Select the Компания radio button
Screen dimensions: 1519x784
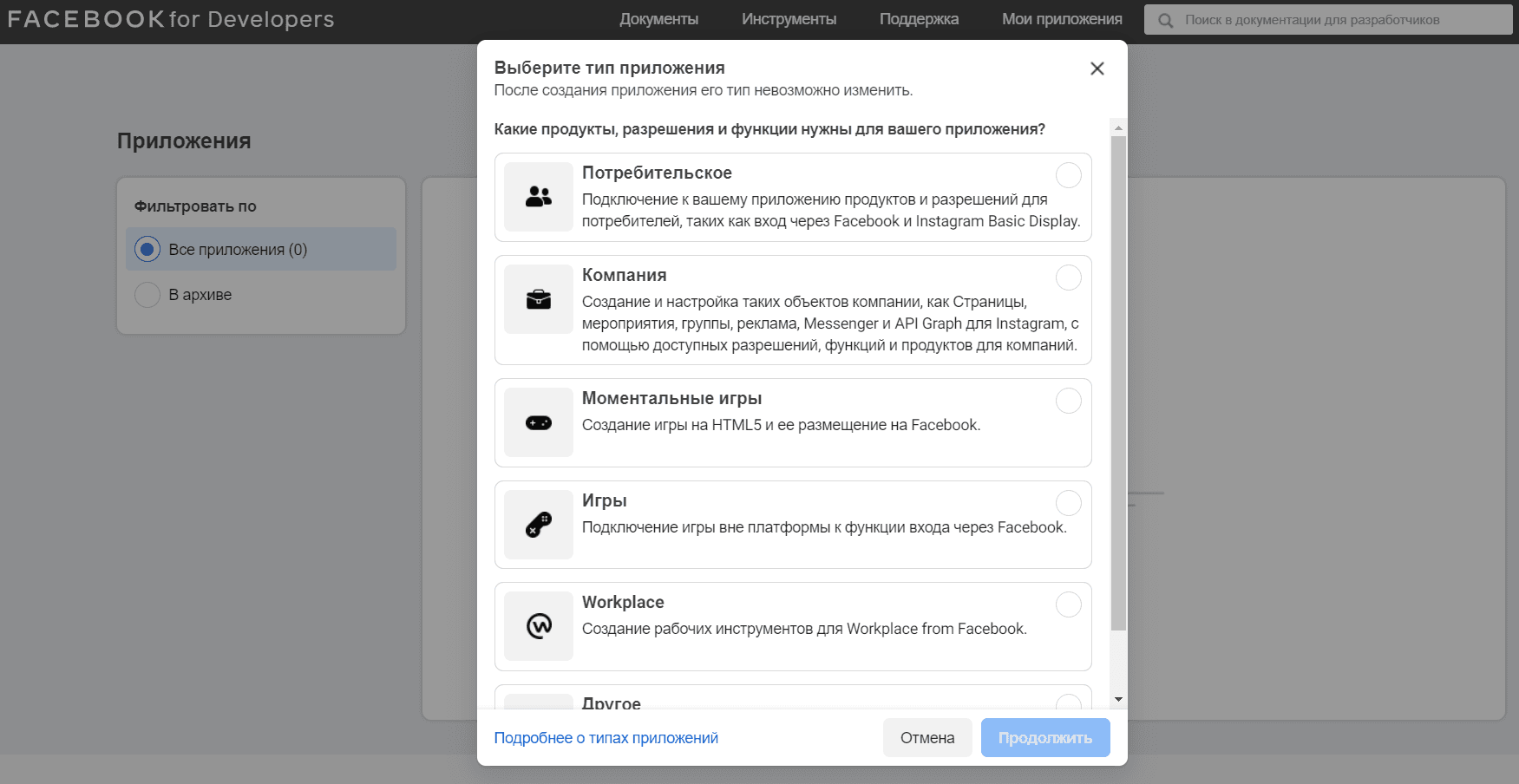[1069, 278]
